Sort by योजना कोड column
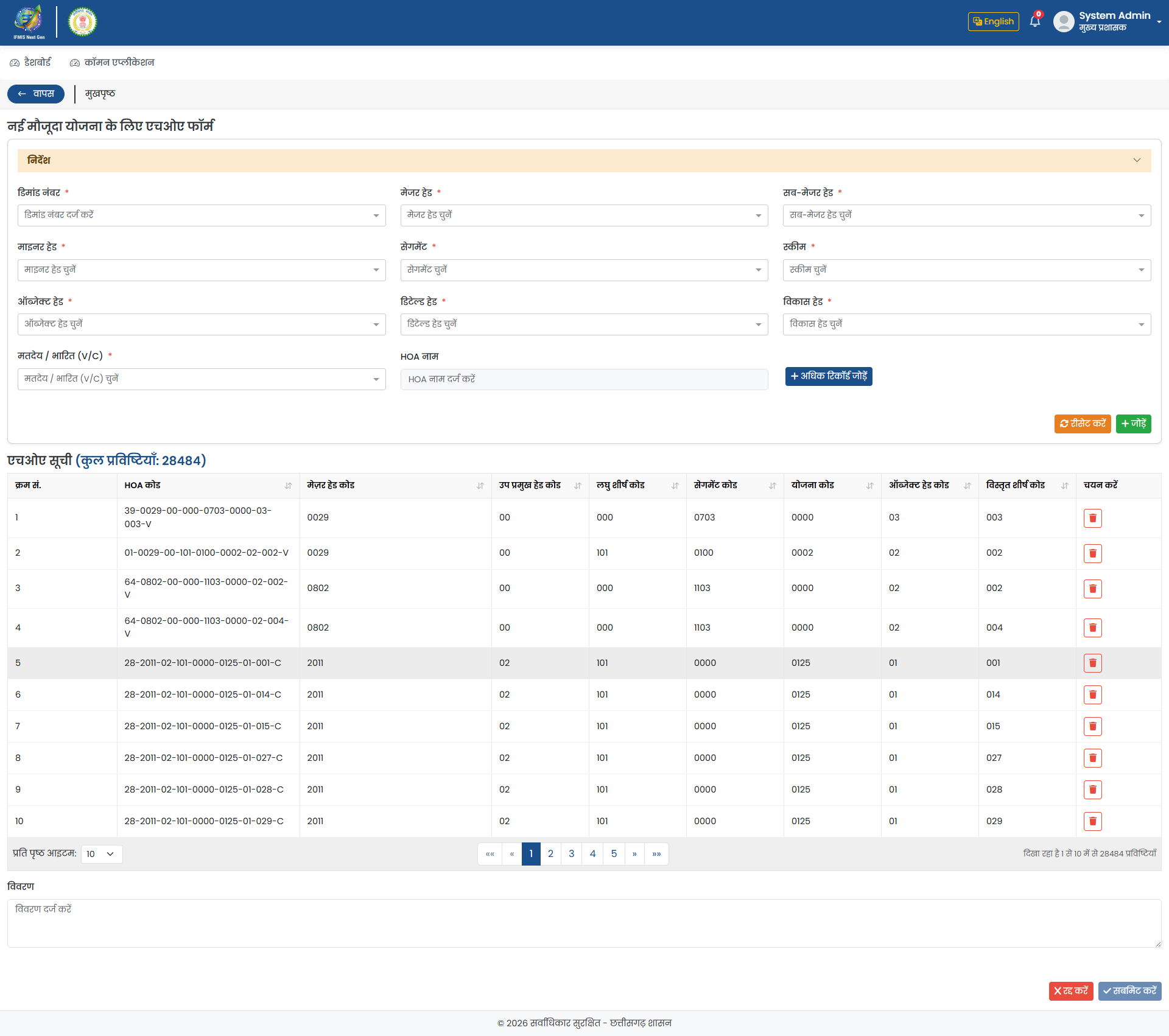This screenshot has height=1036, width=1169. tap(869, 486)
